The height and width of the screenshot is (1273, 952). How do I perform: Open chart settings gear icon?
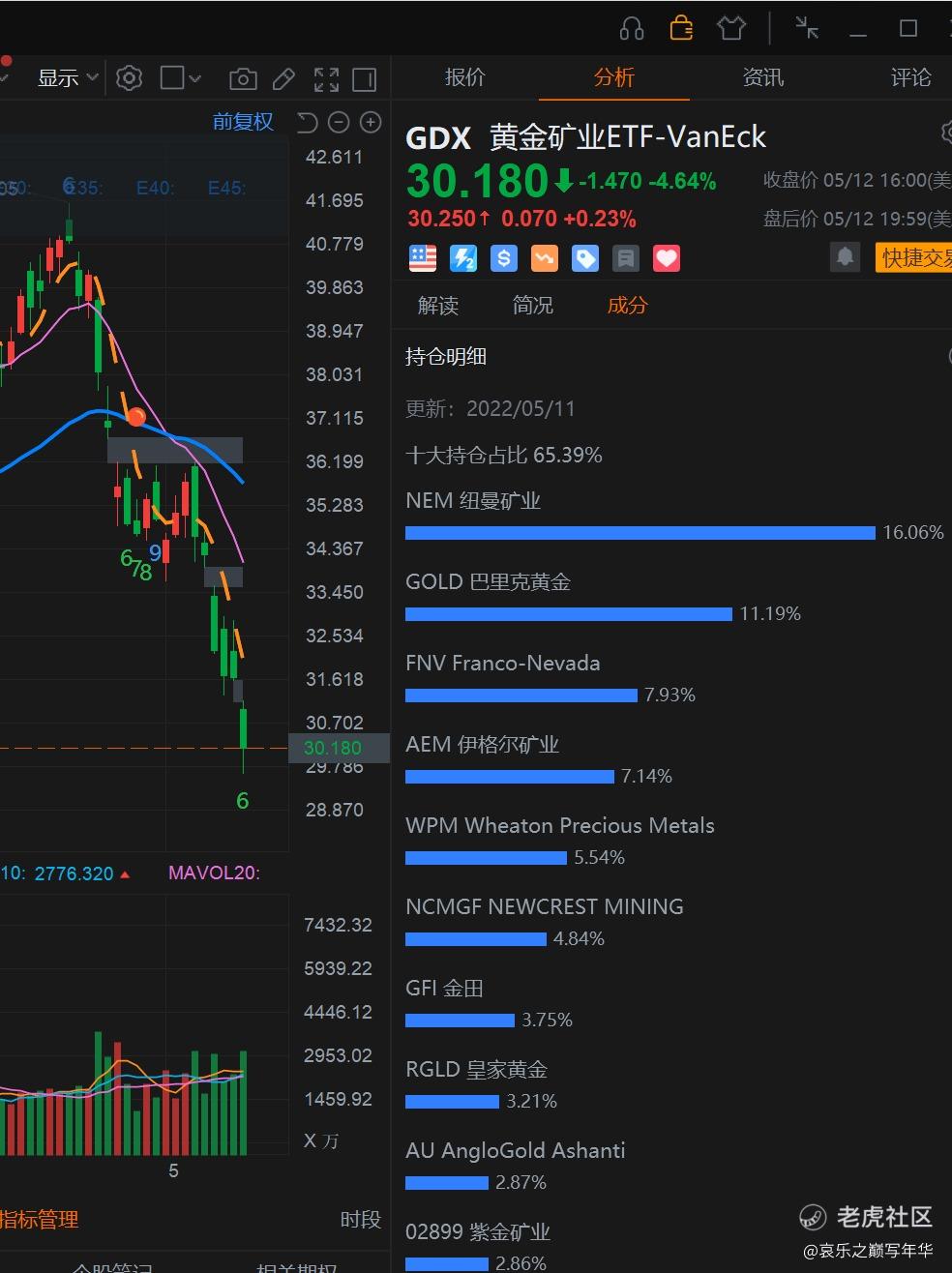(x=129, y=78)
